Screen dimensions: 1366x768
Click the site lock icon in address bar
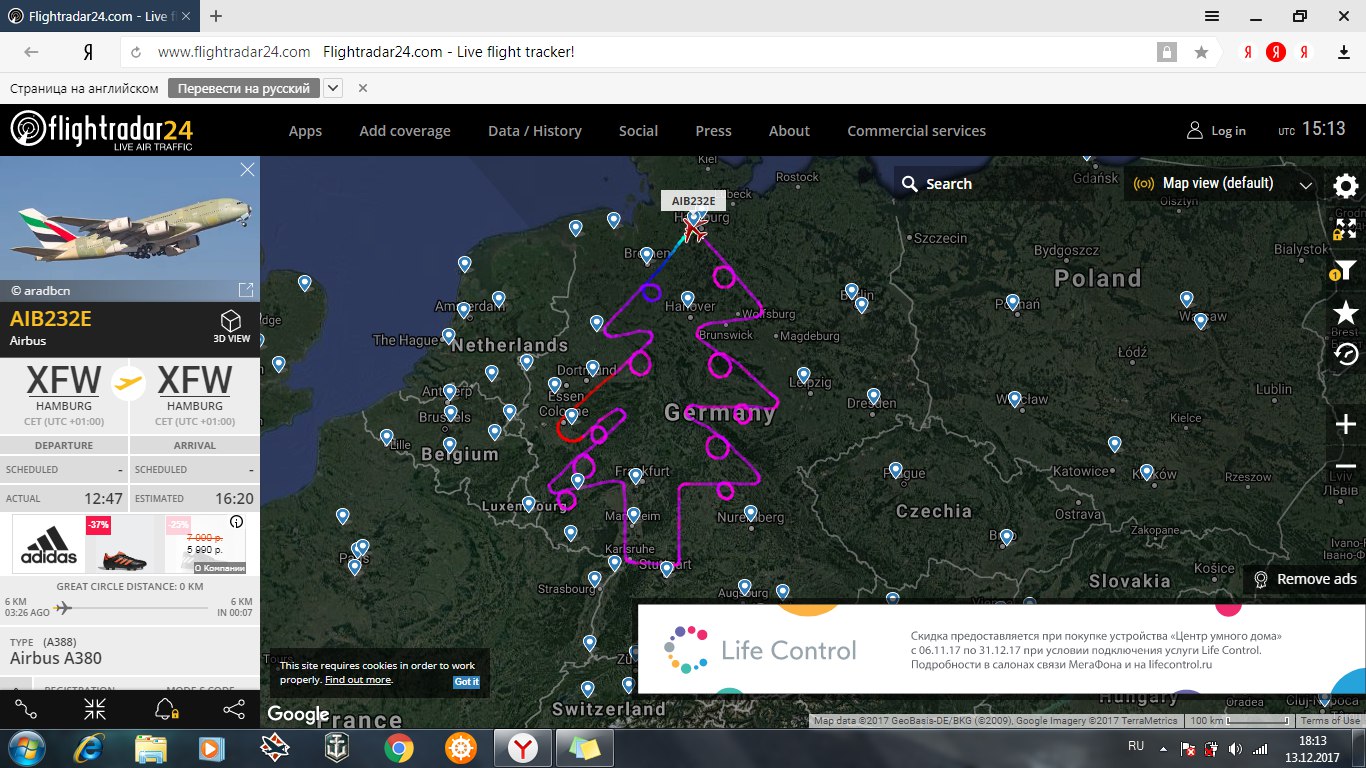click(1166, 53)
